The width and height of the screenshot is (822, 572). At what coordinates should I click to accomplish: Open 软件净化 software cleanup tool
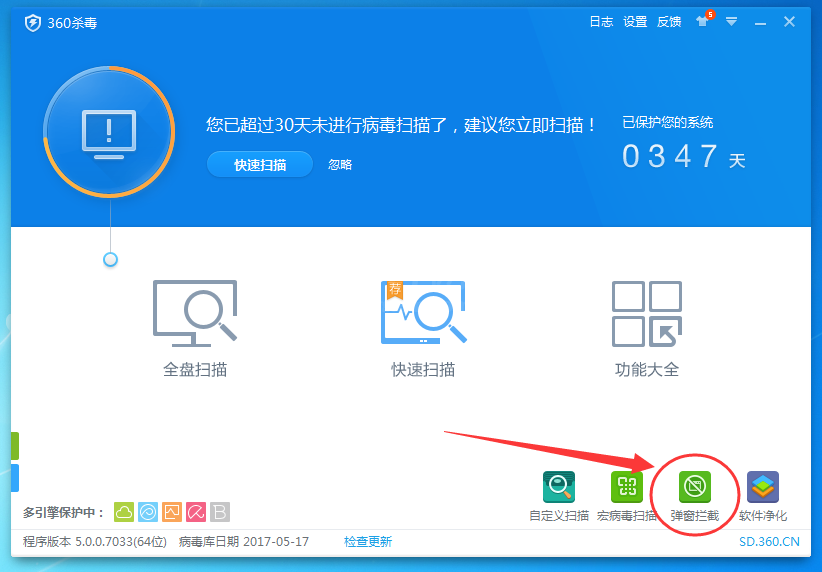(x=763, y=487)
